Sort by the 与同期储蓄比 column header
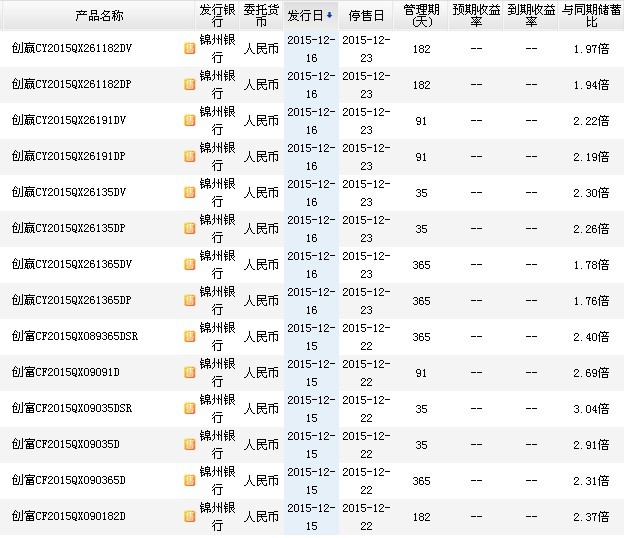 coord(591,16)
